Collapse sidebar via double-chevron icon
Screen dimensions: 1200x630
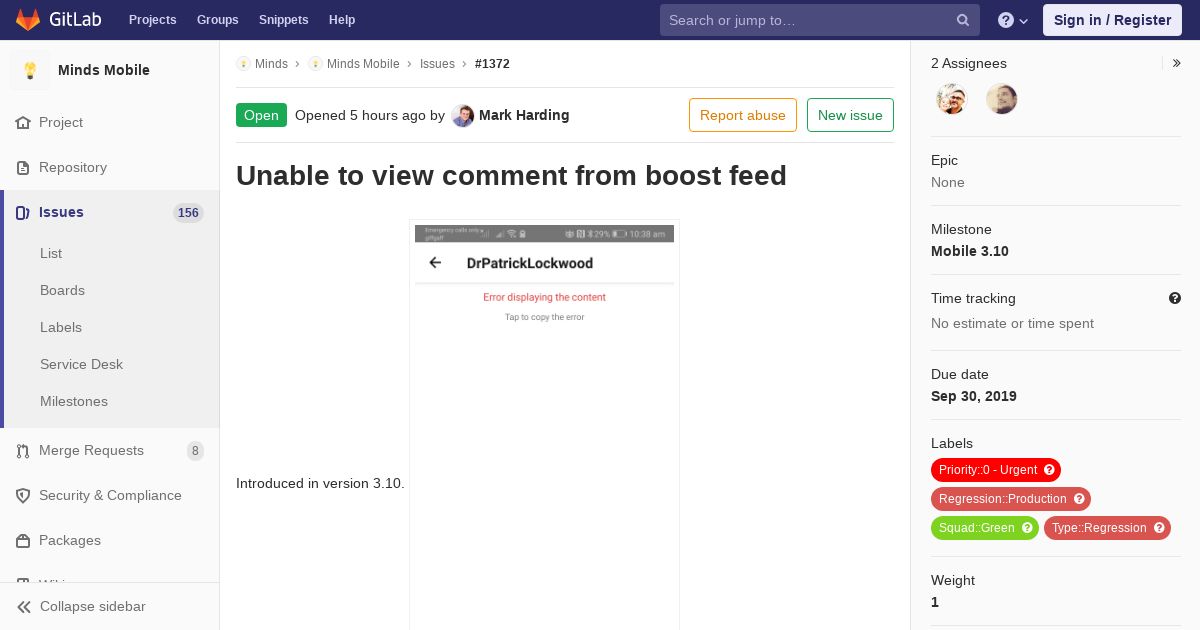24,607
